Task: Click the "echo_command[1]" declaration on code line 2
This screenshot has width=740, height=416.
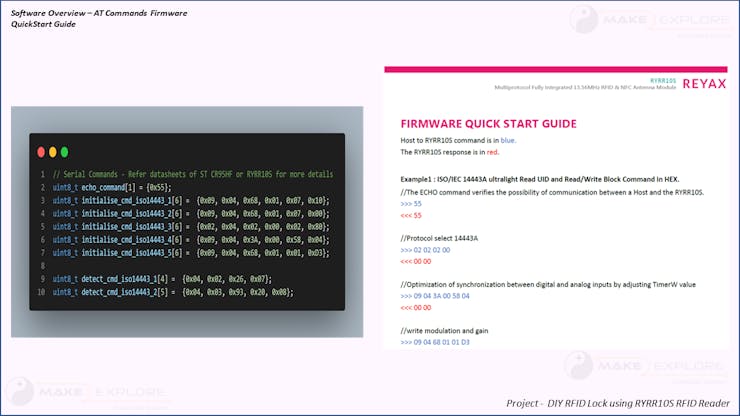Action: point(109,187)
